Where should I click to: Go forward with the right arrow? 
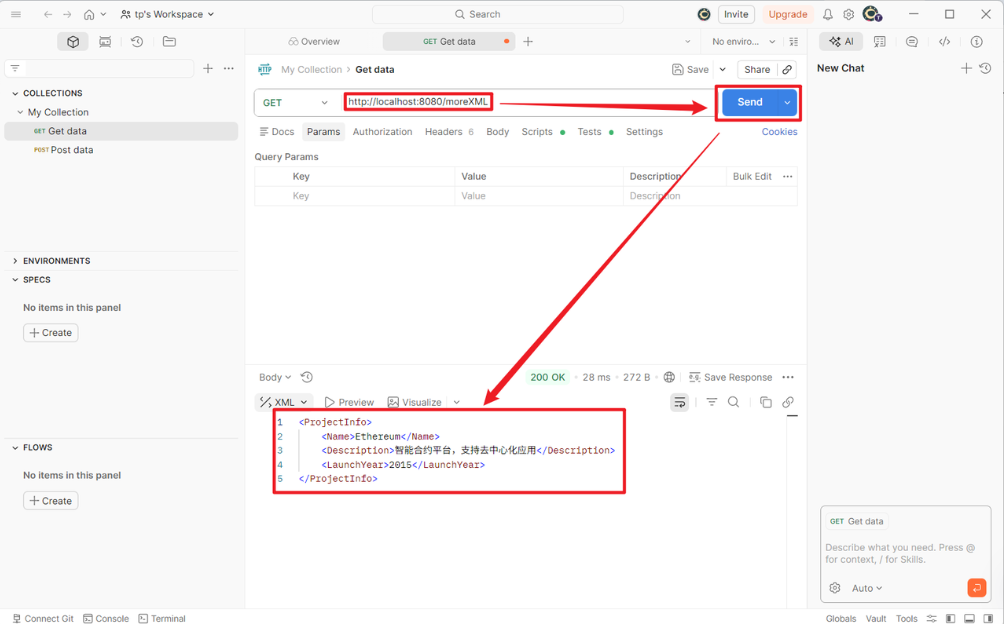[67, 14]
